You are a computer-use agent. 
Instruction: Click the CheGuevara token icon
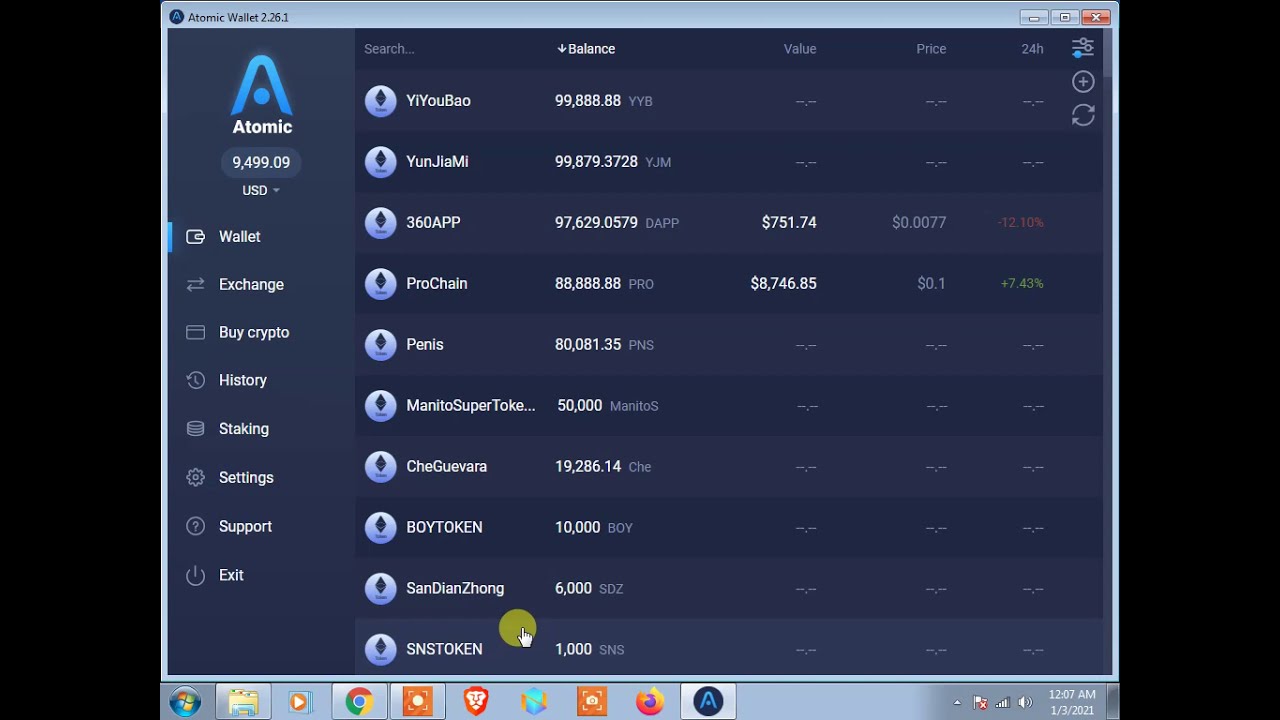[x=380, y=467]
